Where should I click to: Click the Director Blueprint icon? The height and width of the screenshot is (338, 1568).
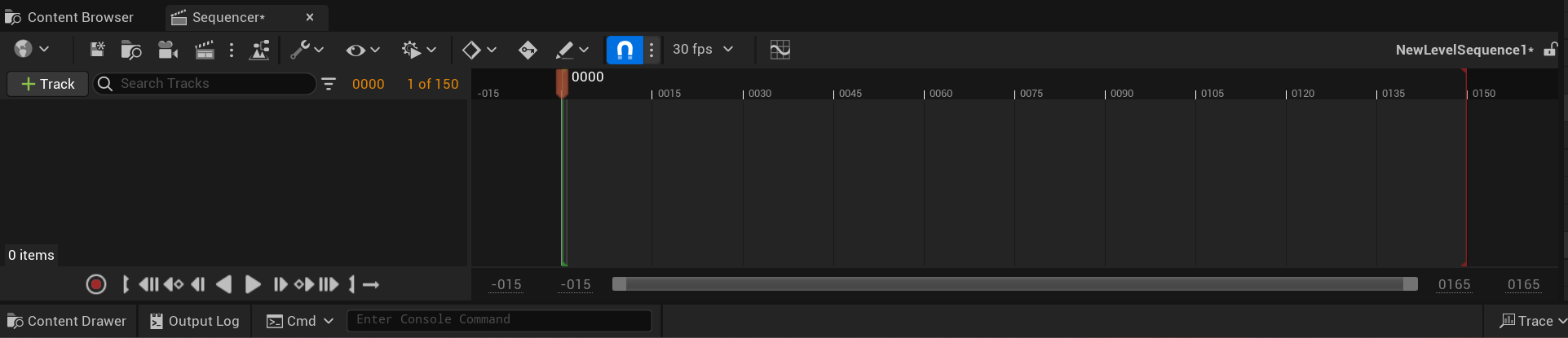pos(260,50)
